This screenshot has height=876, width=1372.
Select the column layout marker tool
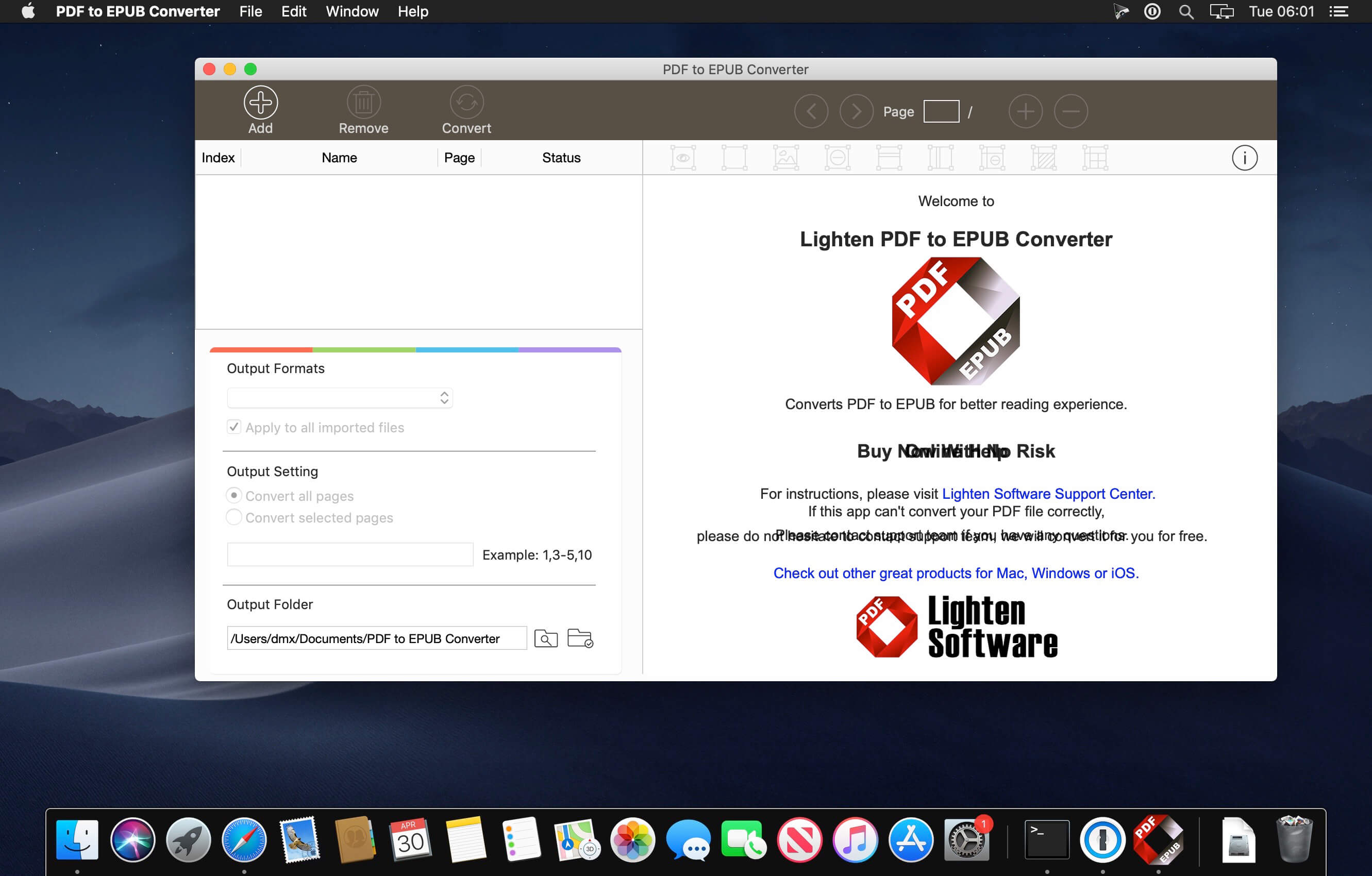pyautogui.click(x=940, y=157)
